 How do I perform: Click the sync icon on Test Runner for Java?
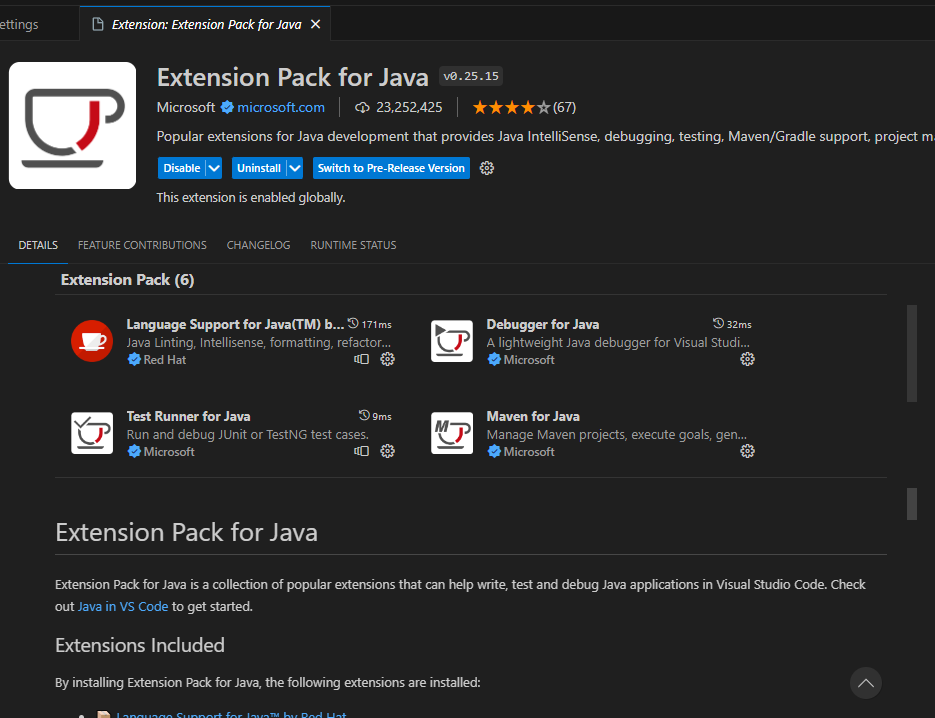pos(361,451)
